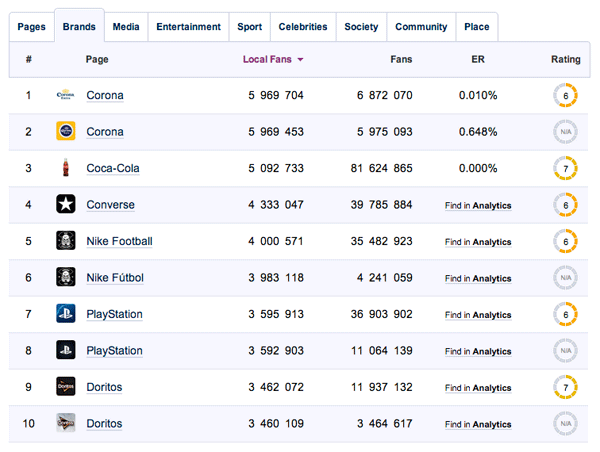The width and height of the screenshot is (600, 452).
Task: Click the Local Fans column header
Action: [267, 59]
